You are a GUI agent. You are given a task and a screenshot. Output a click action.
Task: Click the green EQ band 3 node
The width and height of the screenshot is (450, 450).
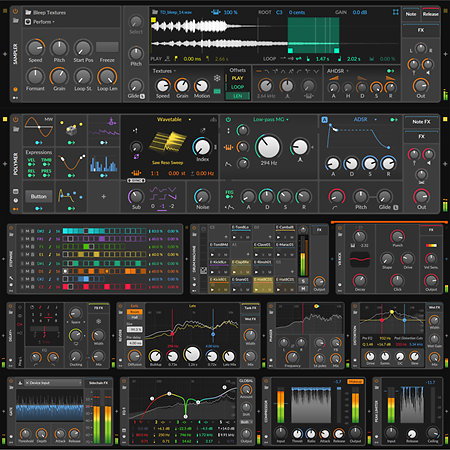click(x=185, y=417)
